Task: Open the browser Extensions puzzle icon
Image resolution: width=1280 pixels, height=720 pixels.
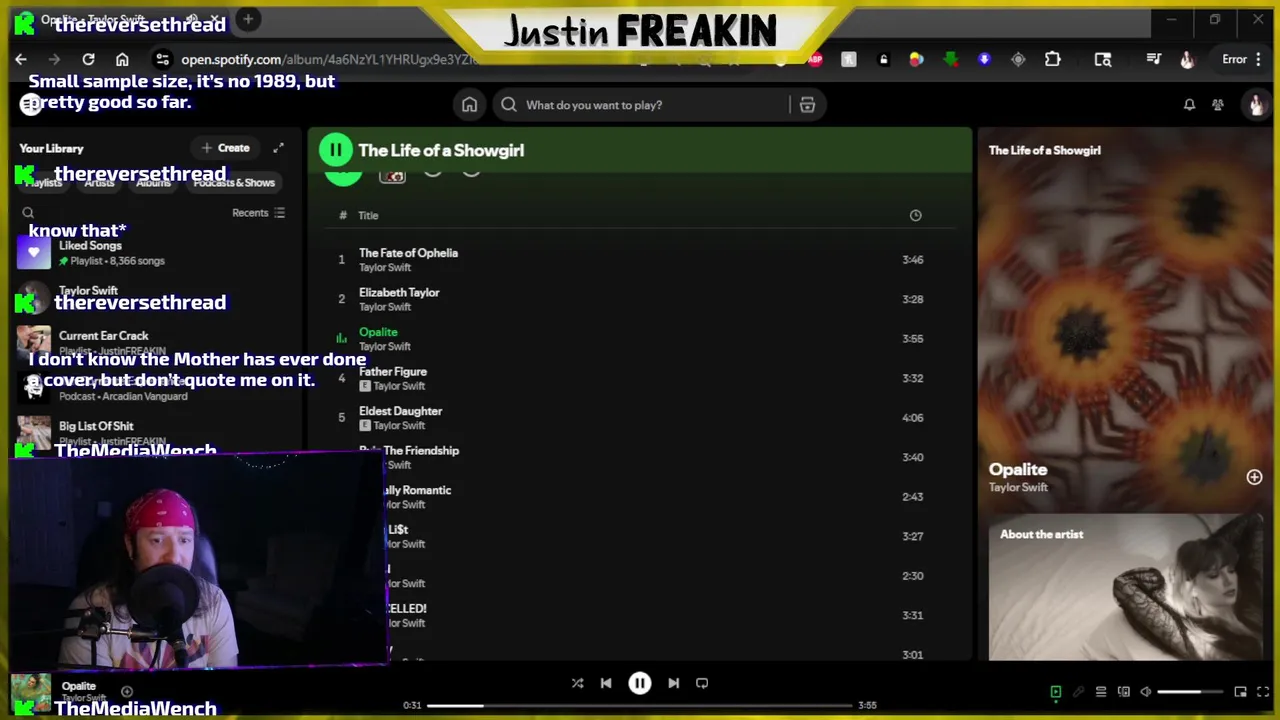Action: click(x=1053, y=59)
